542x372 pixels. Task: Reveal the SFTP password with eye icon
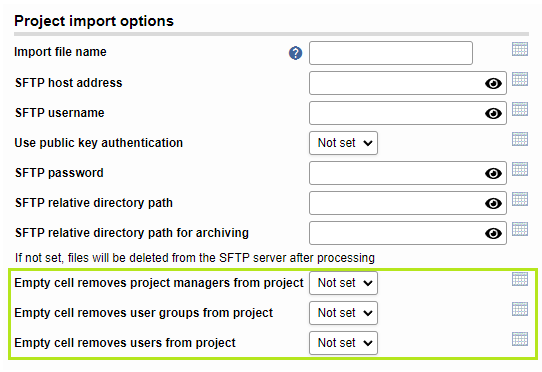click(493, 173)
